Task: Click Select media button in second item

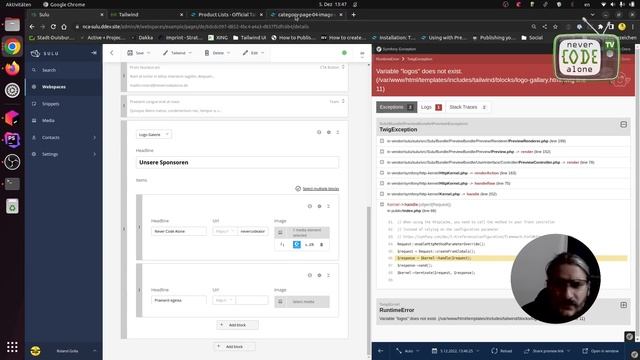Action: click(302, 302)
